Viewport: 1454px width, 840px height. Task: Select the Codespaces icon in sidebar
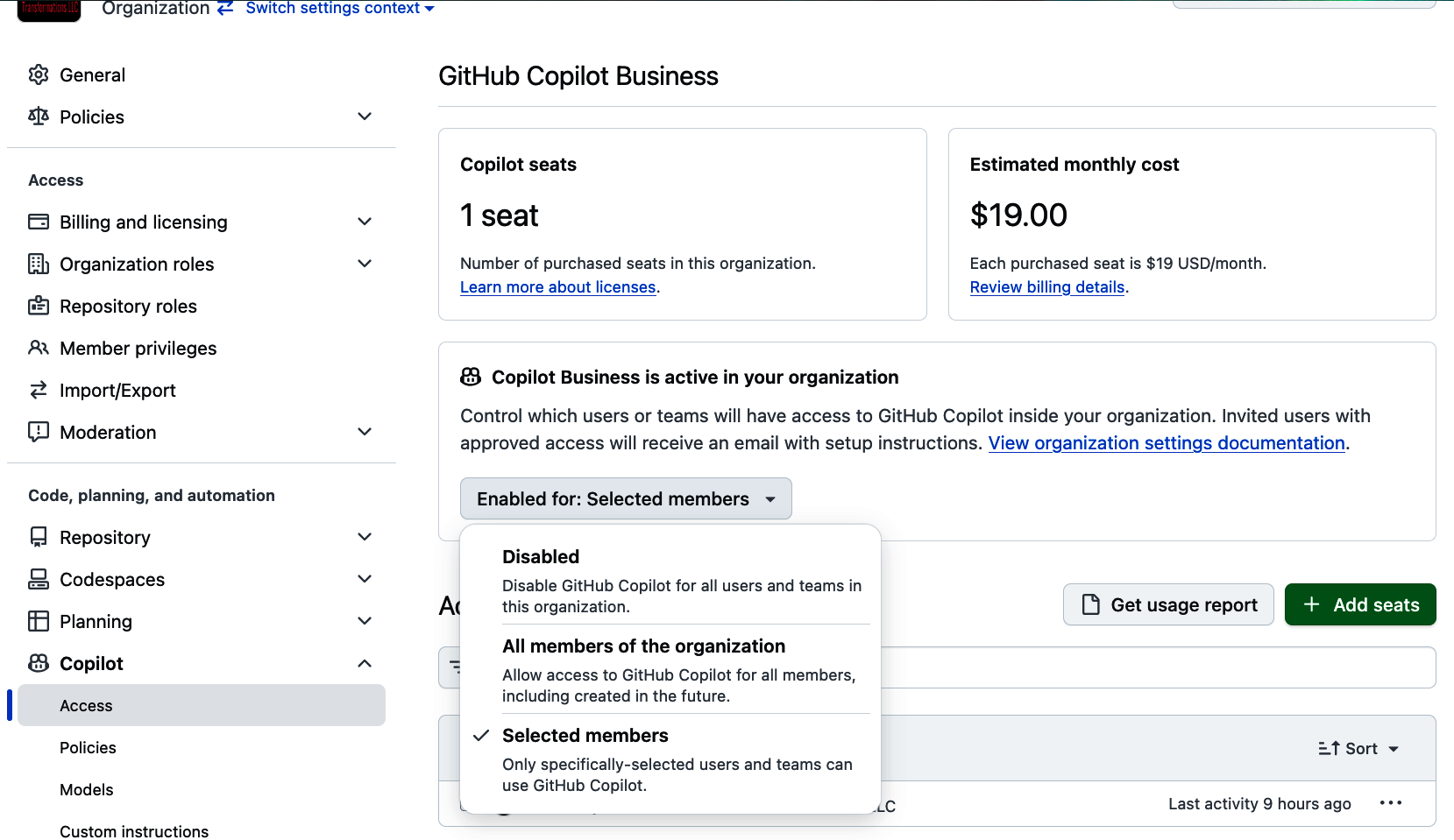pos(39,579)
